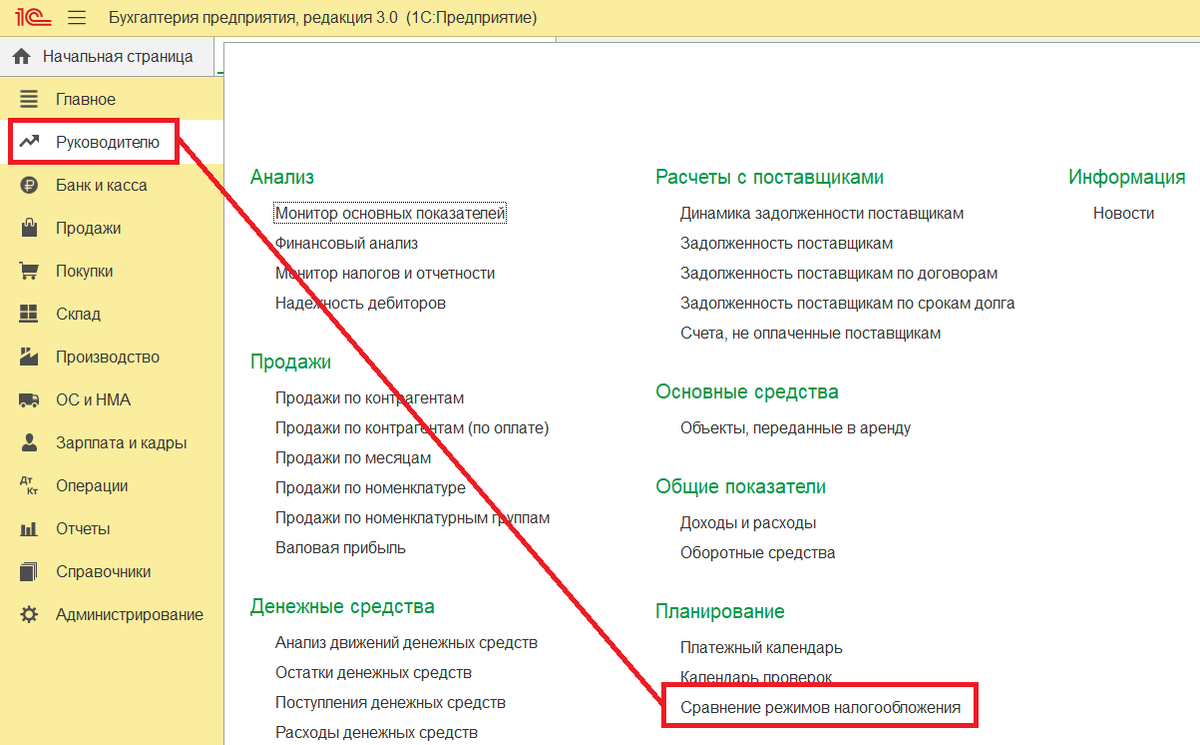Click the ОС и НМА truck icon
The image size is (1200, 745).
click(28, 400)
